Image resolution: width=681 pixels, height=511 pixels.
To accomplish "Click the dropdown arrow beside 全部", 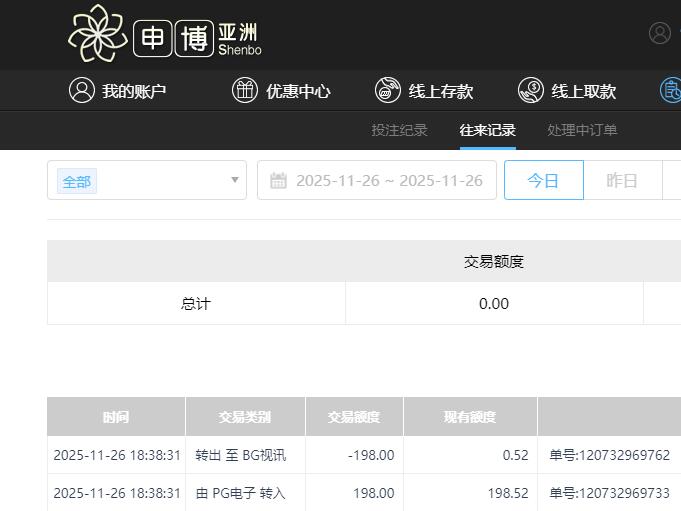I will click(x=235, y=180).
